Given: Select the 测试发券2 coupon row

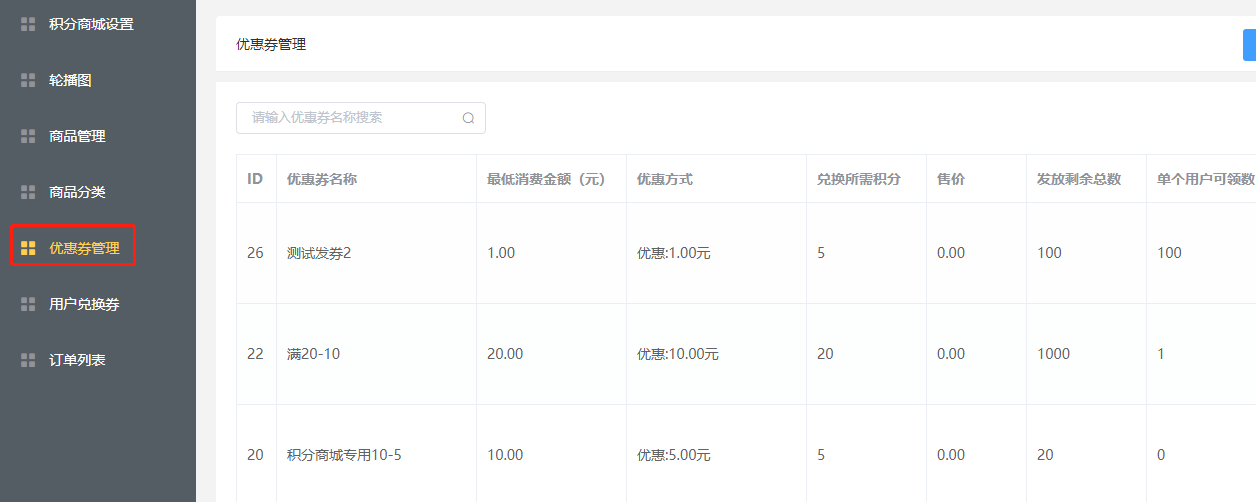Looking at the screenshot, I should [x=319, y=253].
